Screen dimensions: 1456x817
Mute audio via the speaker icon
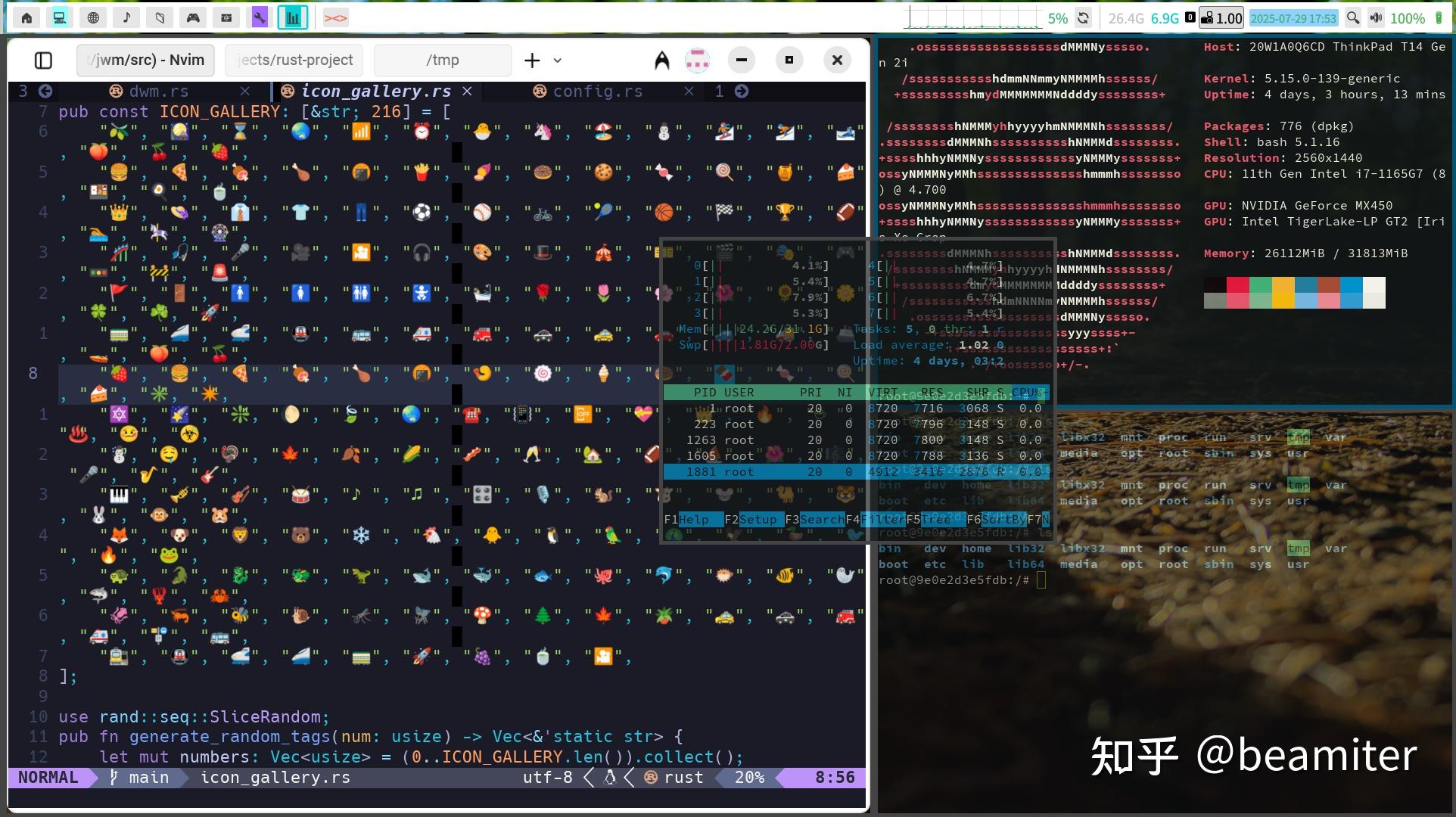pyautogui.click(x=1376, y=17)
